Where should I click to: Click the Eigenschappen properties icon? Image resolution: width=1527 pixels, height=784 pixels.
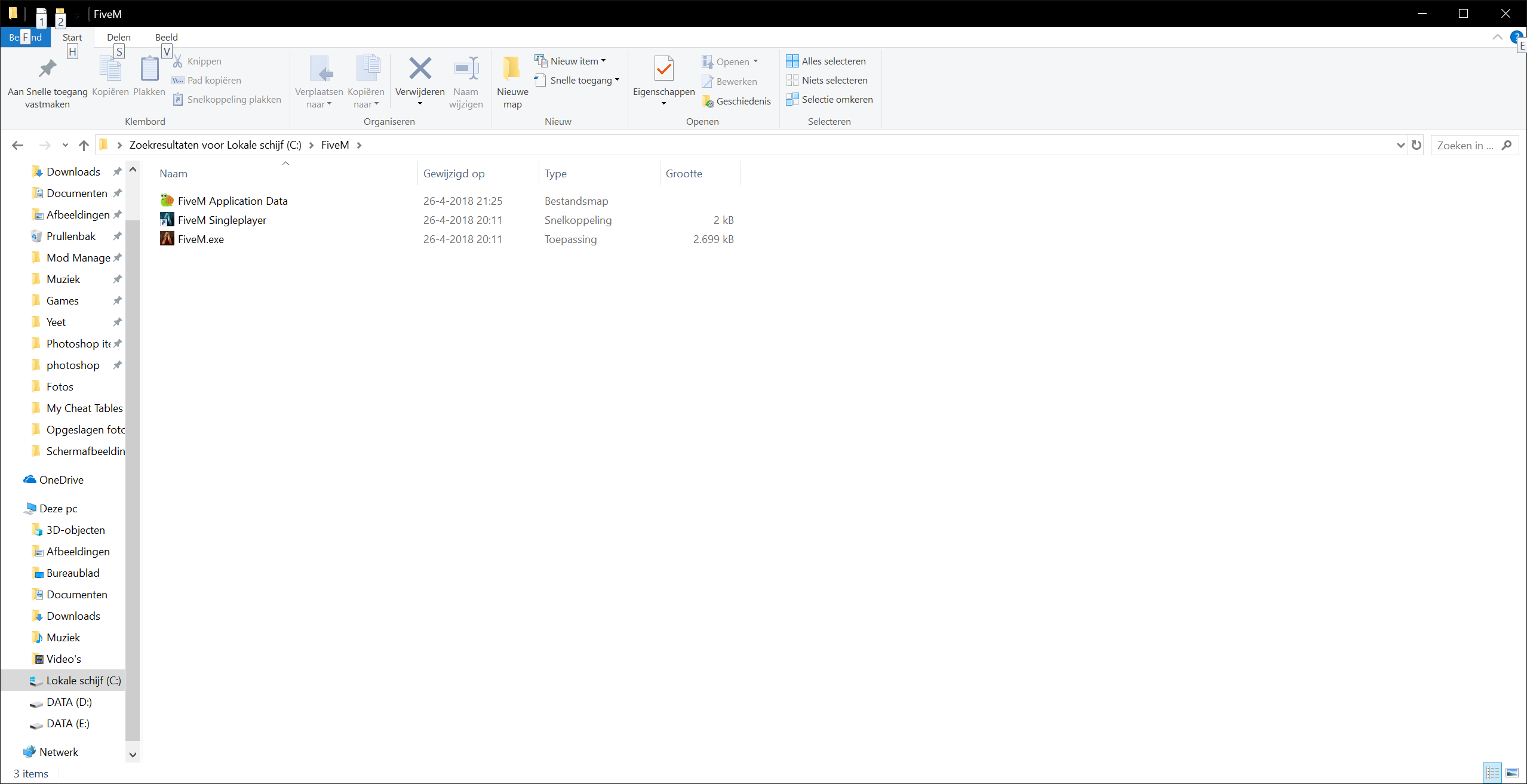coord(663,69)
